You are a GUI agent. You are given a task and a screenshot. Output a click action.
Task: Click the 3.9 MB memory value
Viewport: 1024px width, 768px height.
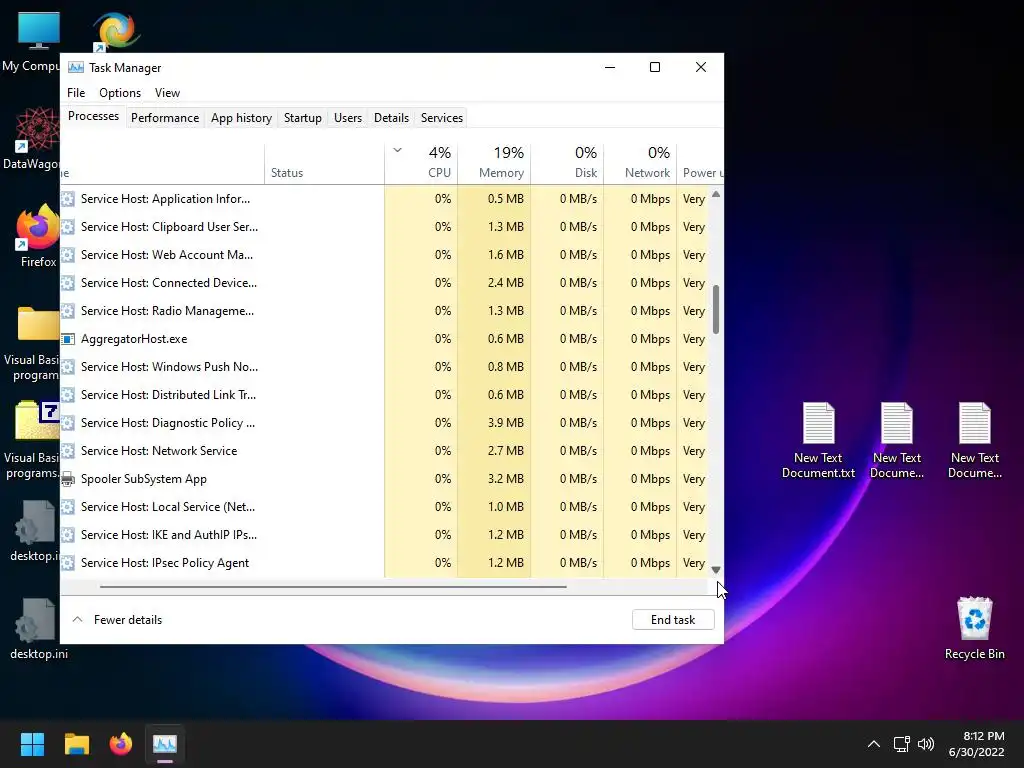point(505,423)
